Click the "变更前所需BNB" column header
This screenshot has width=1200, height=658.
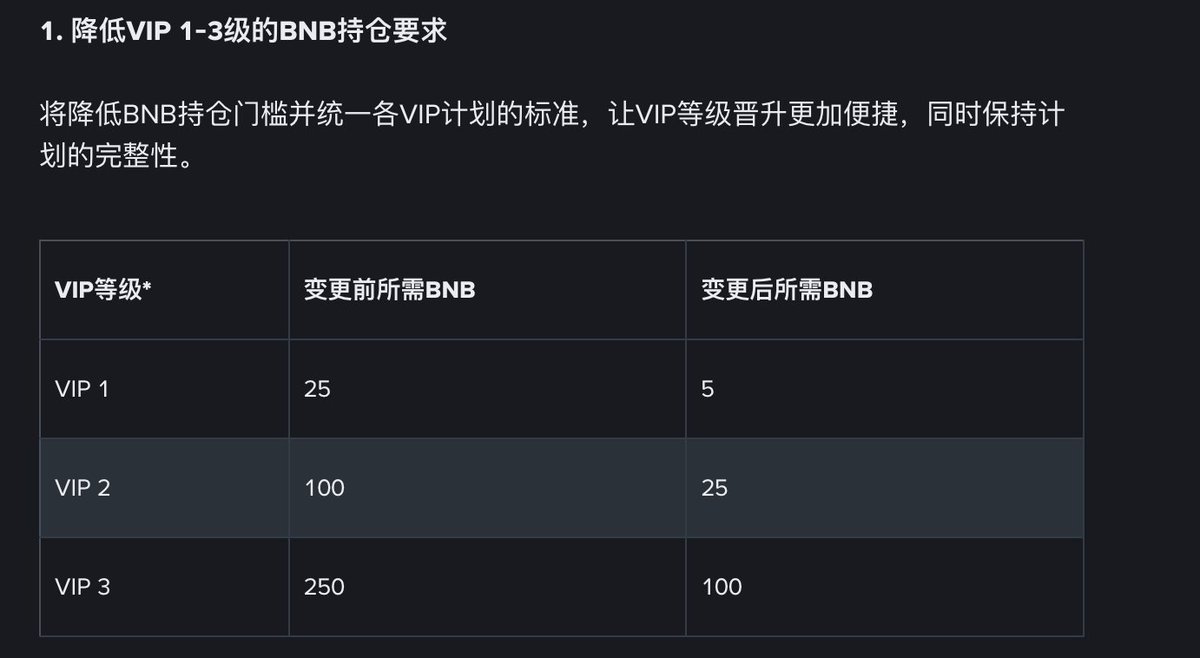389,290
